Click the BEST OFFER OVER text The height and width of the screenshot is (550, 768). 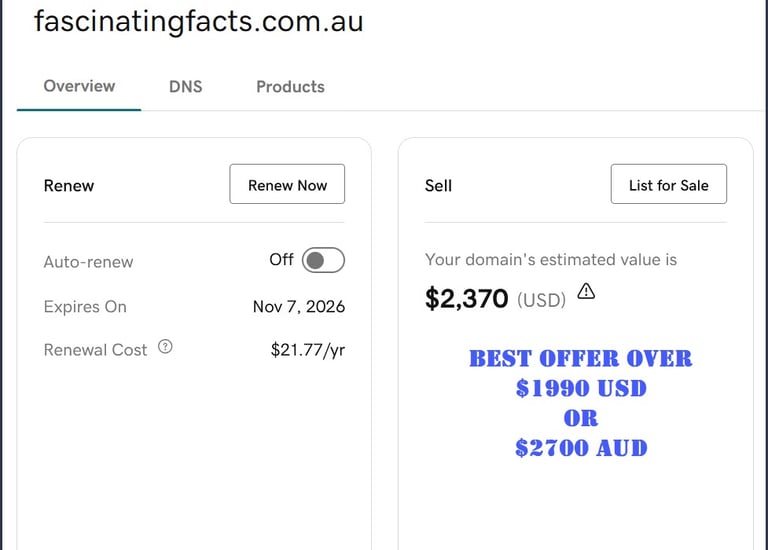(x=580, y=358)
